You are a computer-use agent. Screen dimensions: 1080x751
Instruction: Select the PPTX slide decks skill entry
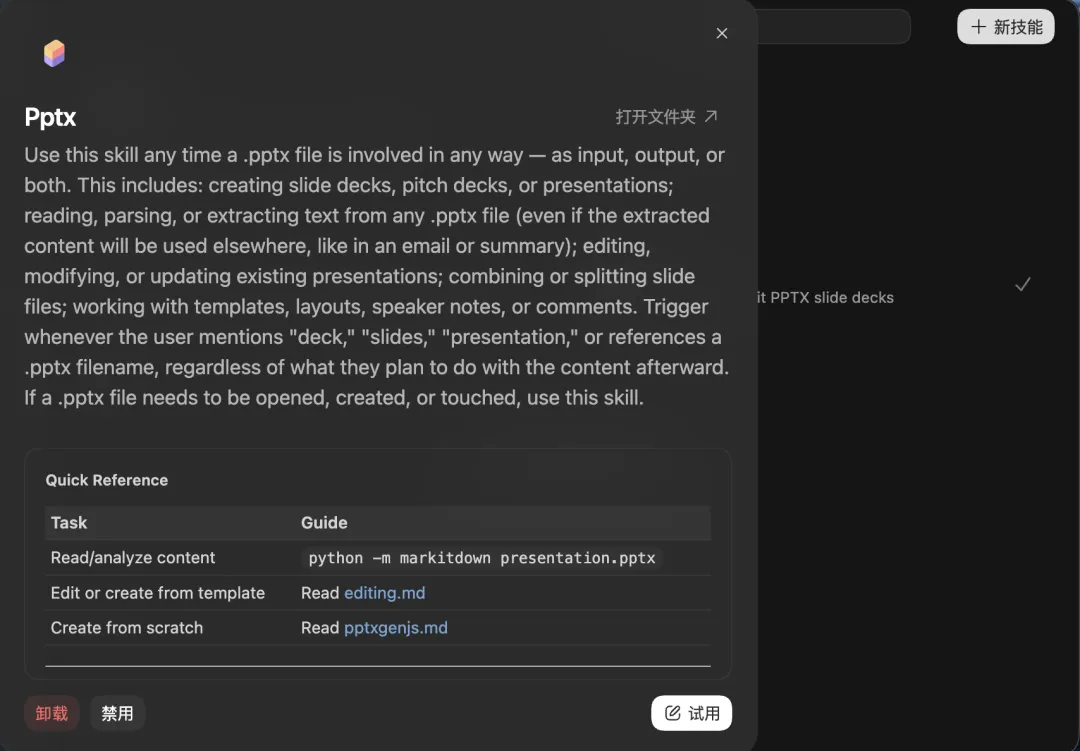click(825, 297)
